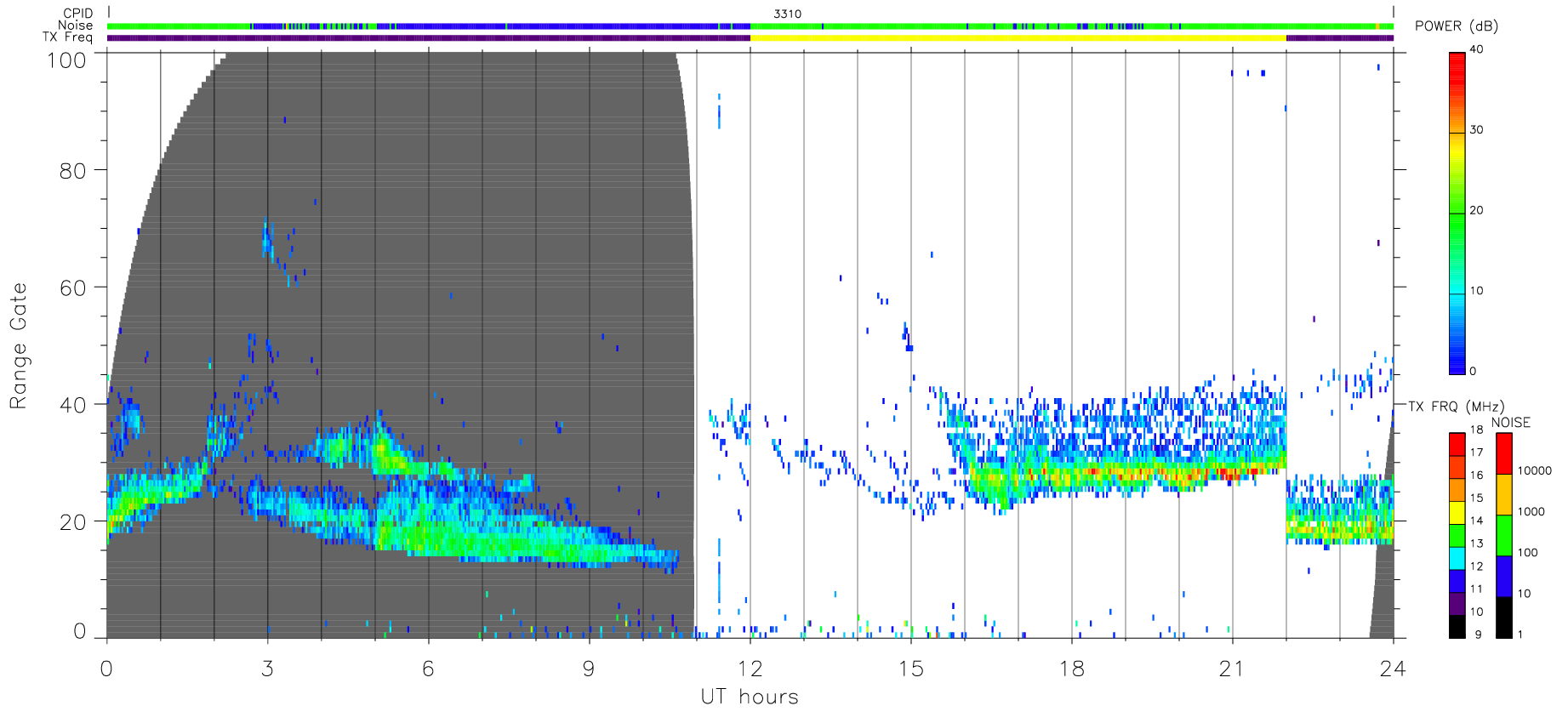The image size is (1568, 723).
Task: Click x-axis tick label '9'
Action: [589, 669]
